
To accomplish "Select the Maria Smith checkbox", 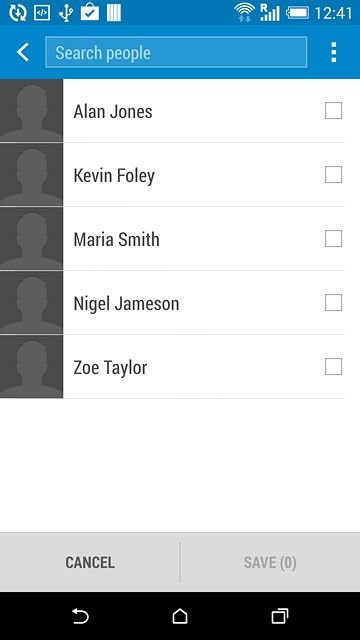I will [x=333, y=239].
